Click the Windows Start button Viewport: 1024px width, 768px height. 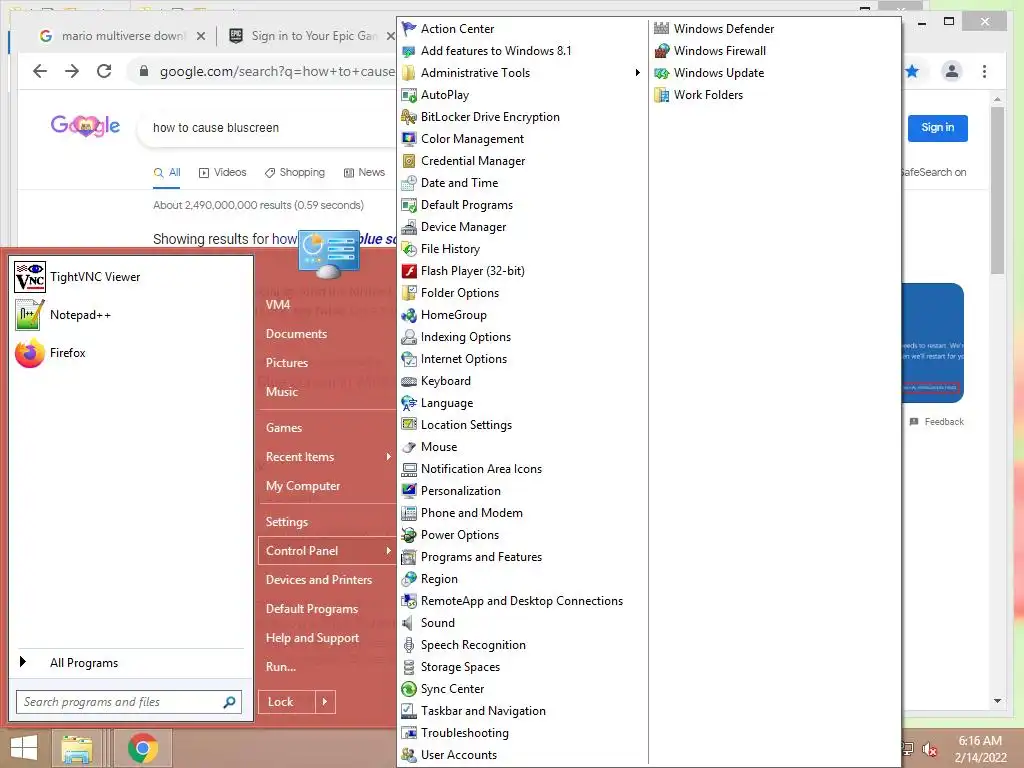tap(24, 748)
